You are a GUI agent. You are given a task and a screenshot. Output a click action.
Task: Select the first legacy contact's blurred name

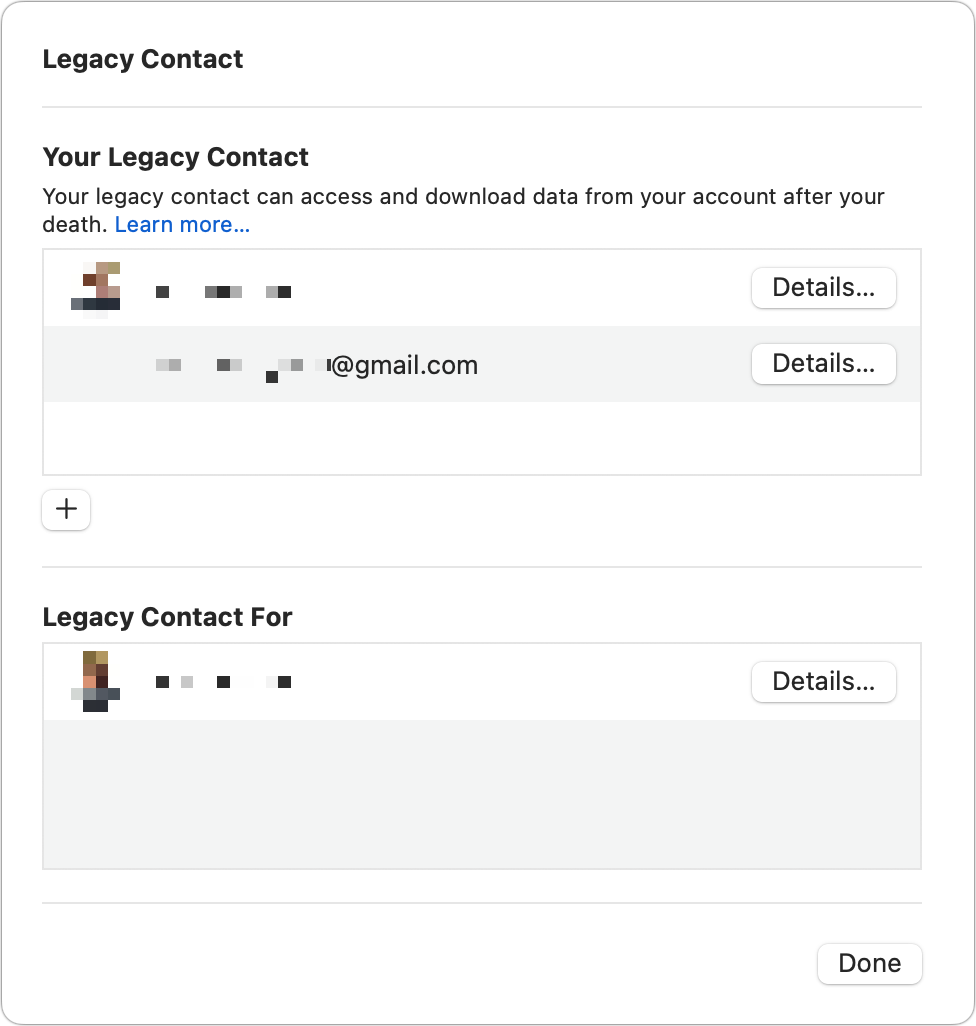[x=223, y=291]
